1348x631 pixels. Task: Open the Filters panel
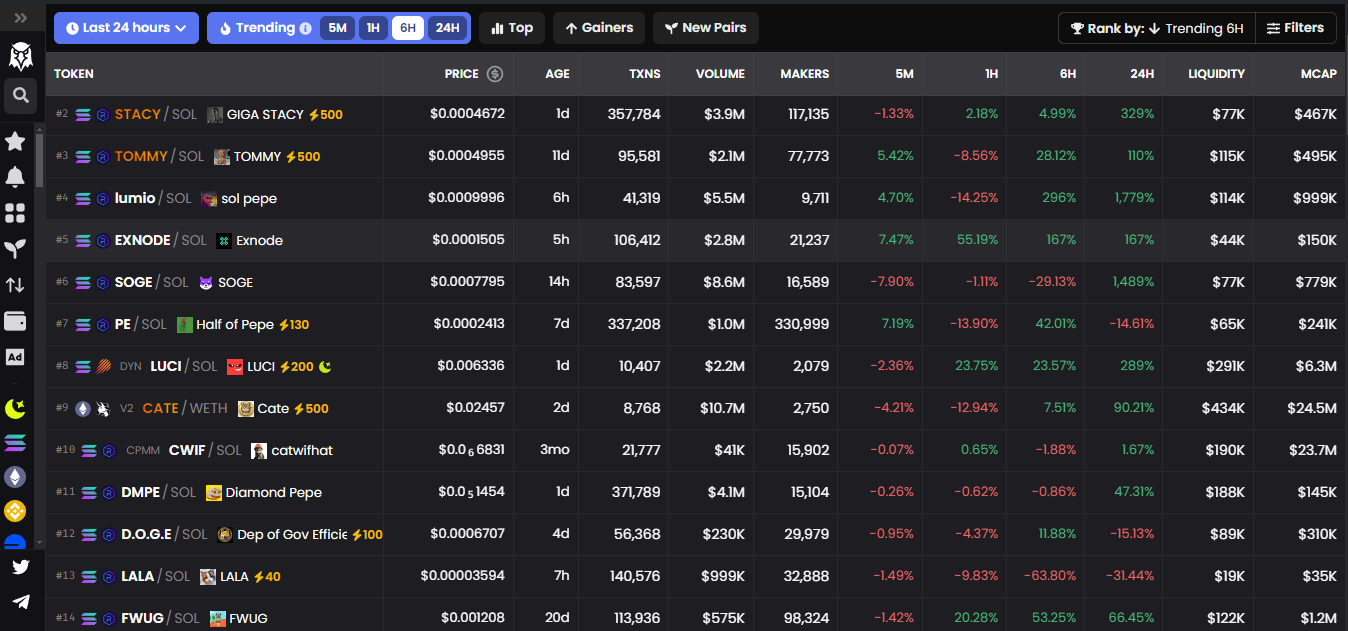click(x=1296, y=27)
